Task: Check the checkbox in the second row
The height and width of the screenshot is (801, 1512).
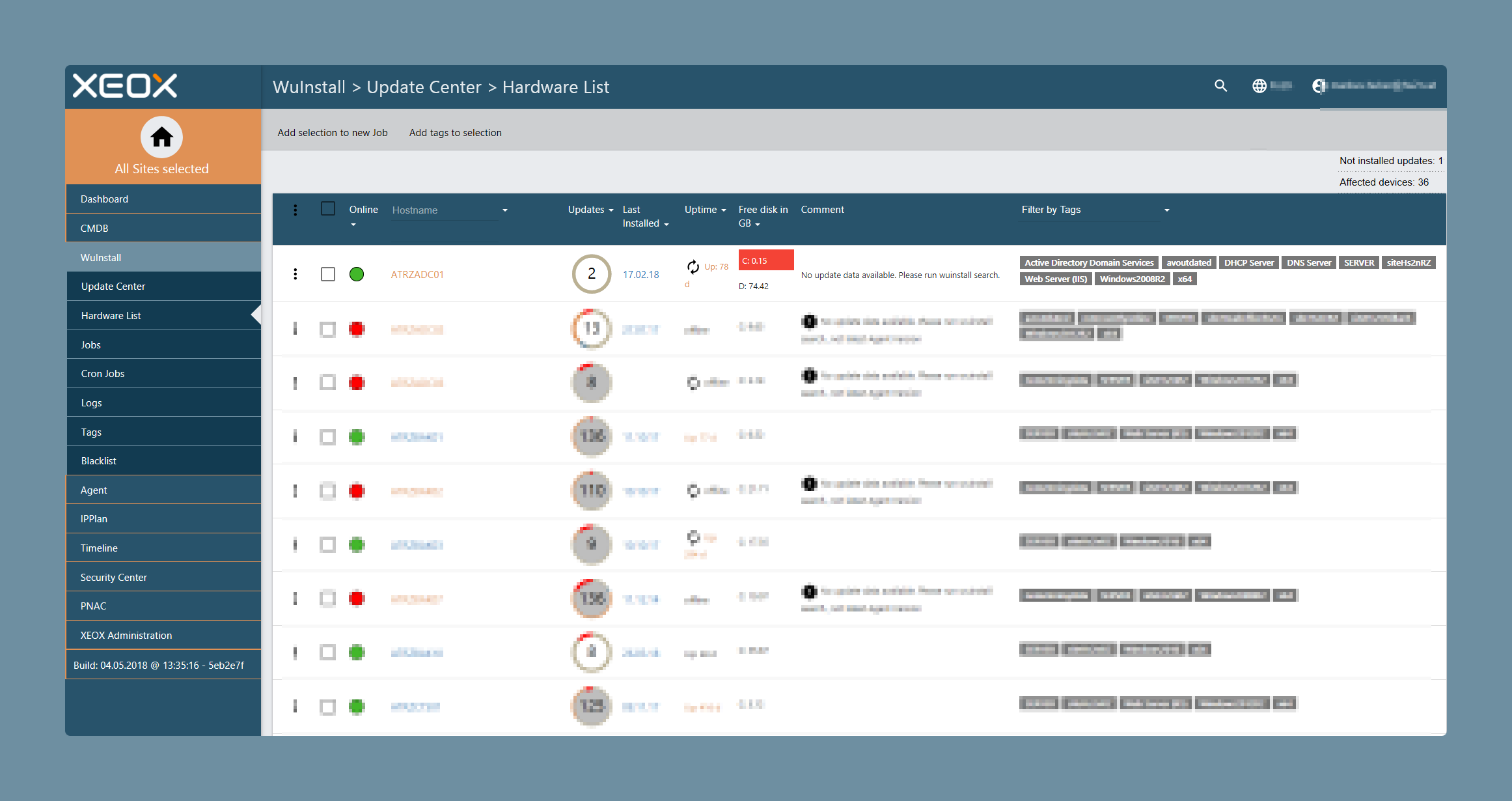Action: [x=328, y=329]
